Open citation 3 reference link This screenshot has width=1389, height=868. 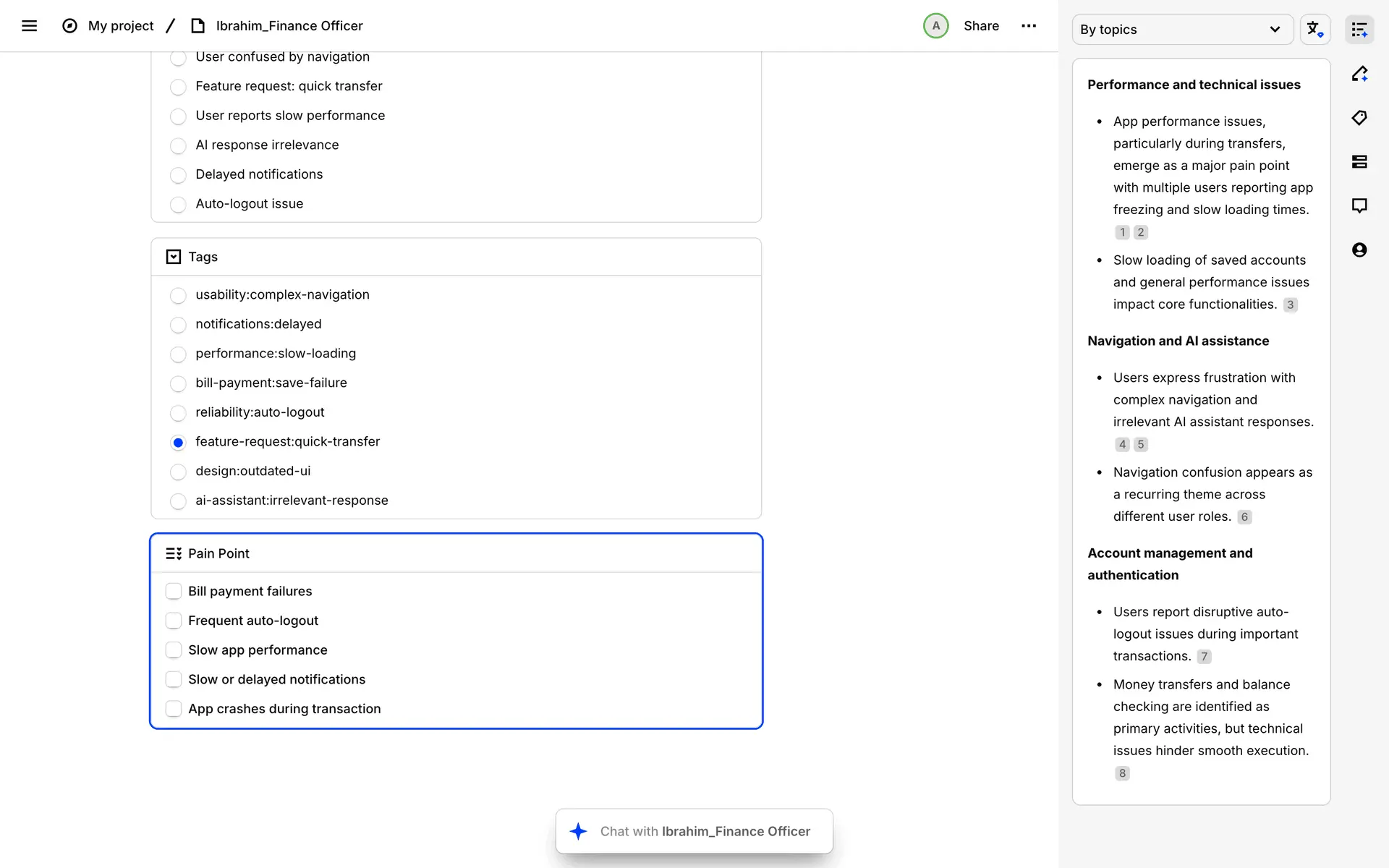tap(1290, 305)
